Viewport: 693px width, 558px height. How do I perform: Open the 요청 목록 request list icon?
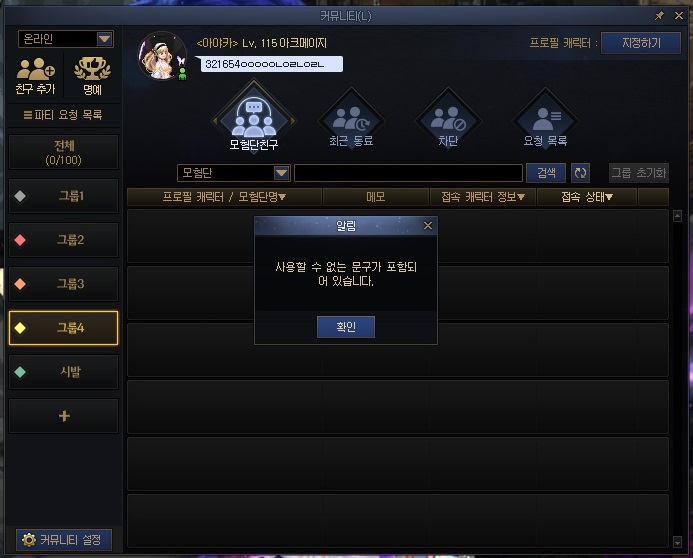pos(545,119)
